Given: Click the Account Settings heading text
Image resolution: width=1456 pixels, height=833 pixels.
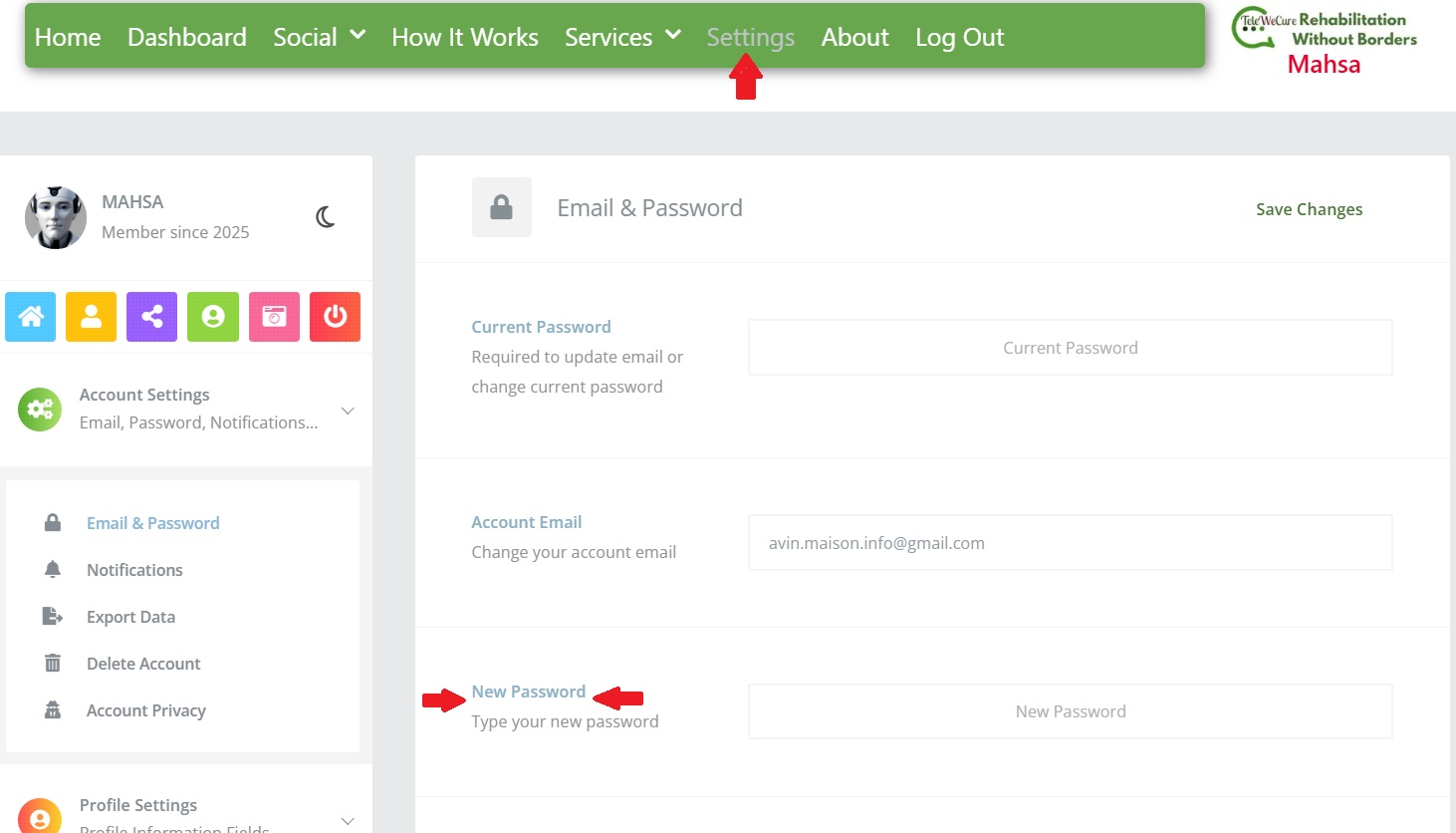Looking at the screenshot, I should (144, 395).
